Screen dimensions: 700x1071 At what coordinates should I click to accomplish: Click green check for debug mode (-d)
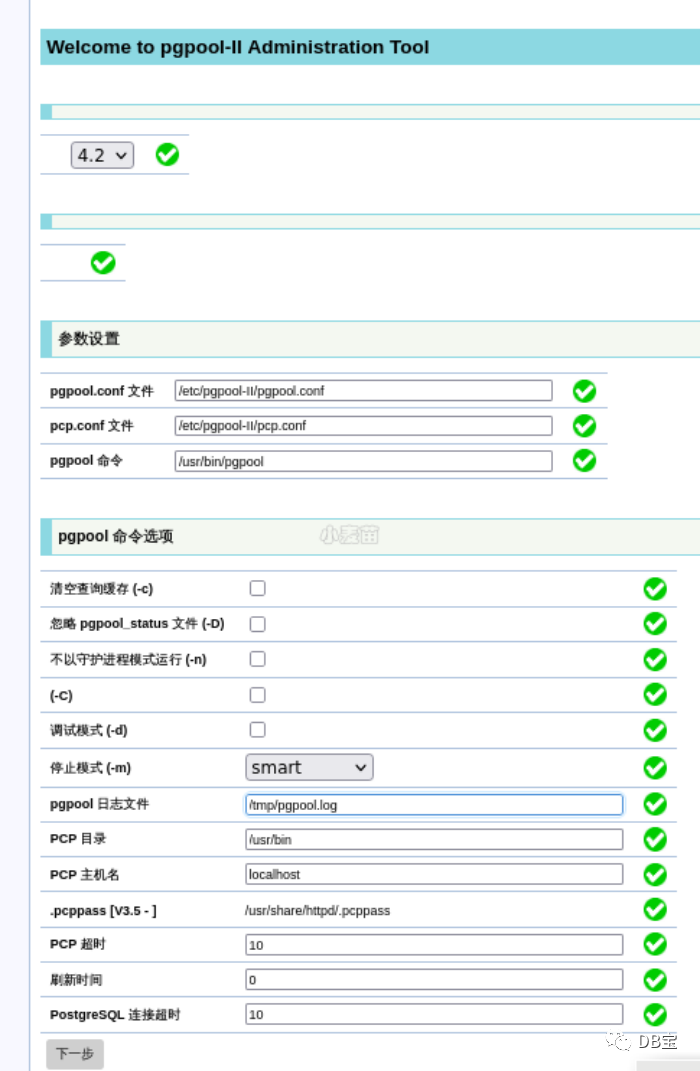pyautogui.click(x=655, y=730)
